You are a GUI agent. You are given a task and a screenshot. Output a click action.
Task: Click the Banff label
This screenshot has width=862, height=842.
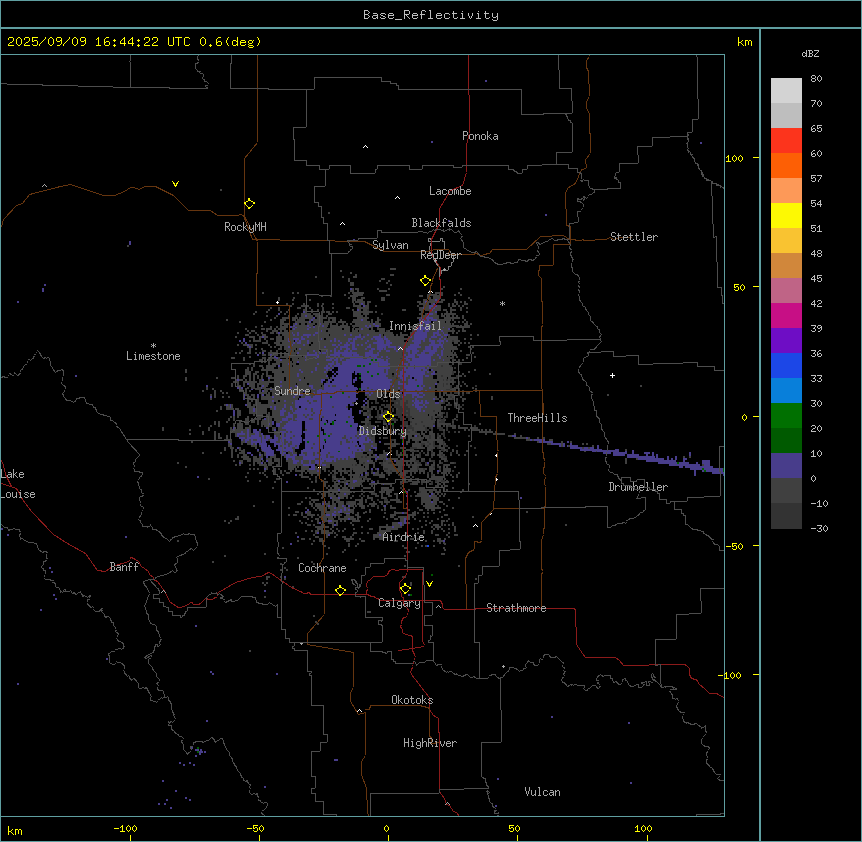(124, 567)
